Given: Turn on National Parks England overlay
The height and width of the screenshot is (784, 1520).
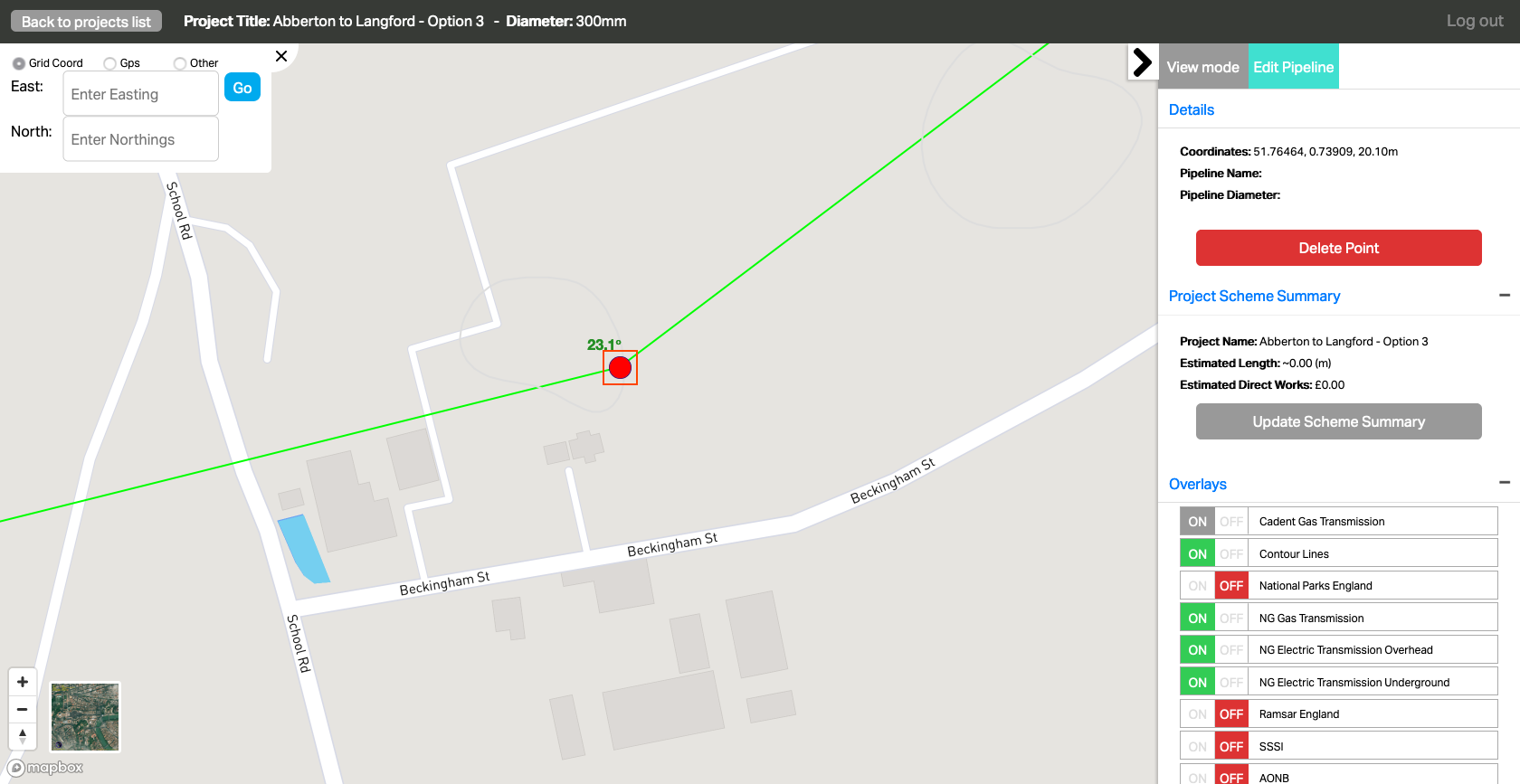Looking at the screenshot, I should point(1198,586).
